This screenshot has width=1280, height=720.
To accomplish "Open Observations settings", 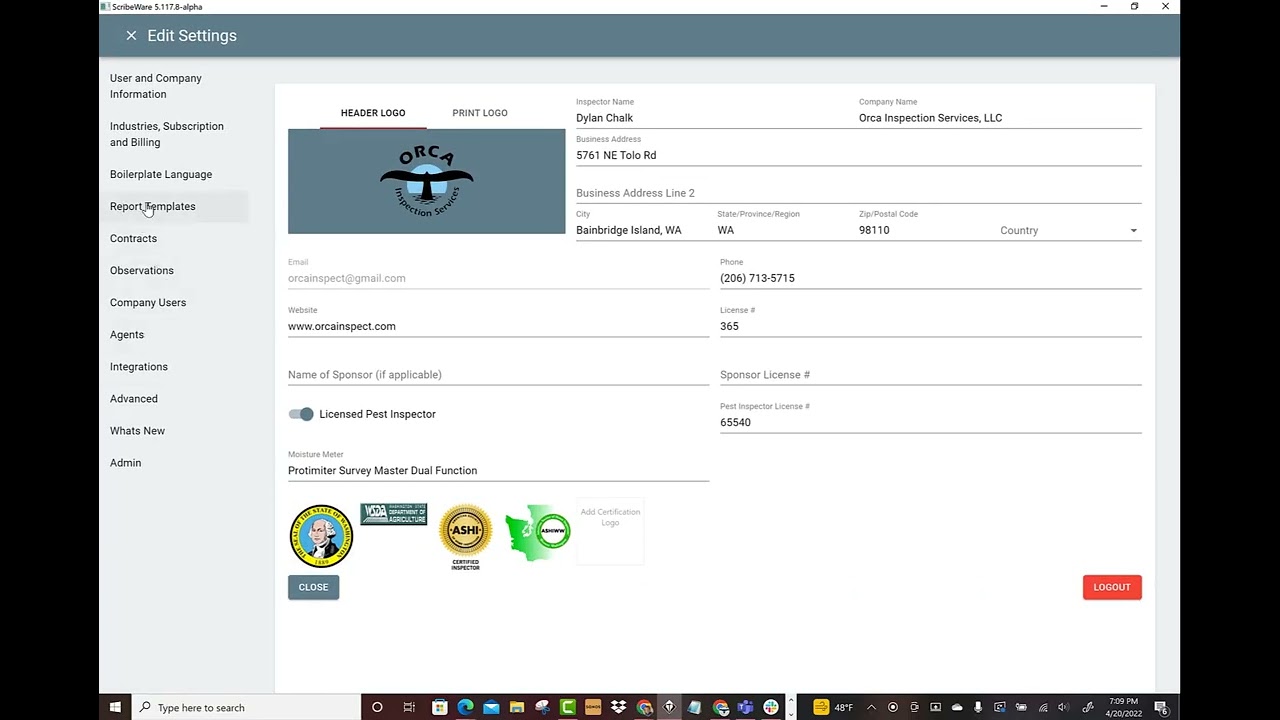I will (142, 270).
